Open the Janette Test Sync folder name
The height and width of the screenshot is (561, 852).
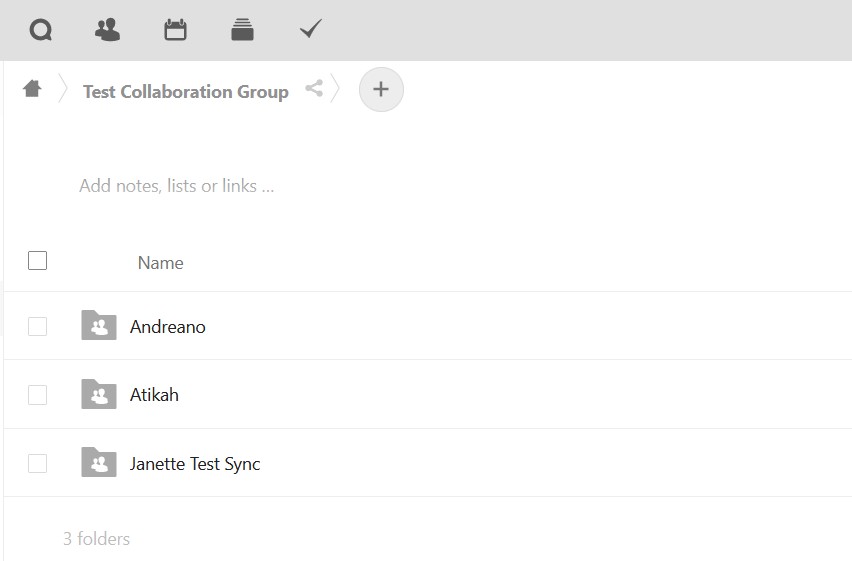pos(195,464)
